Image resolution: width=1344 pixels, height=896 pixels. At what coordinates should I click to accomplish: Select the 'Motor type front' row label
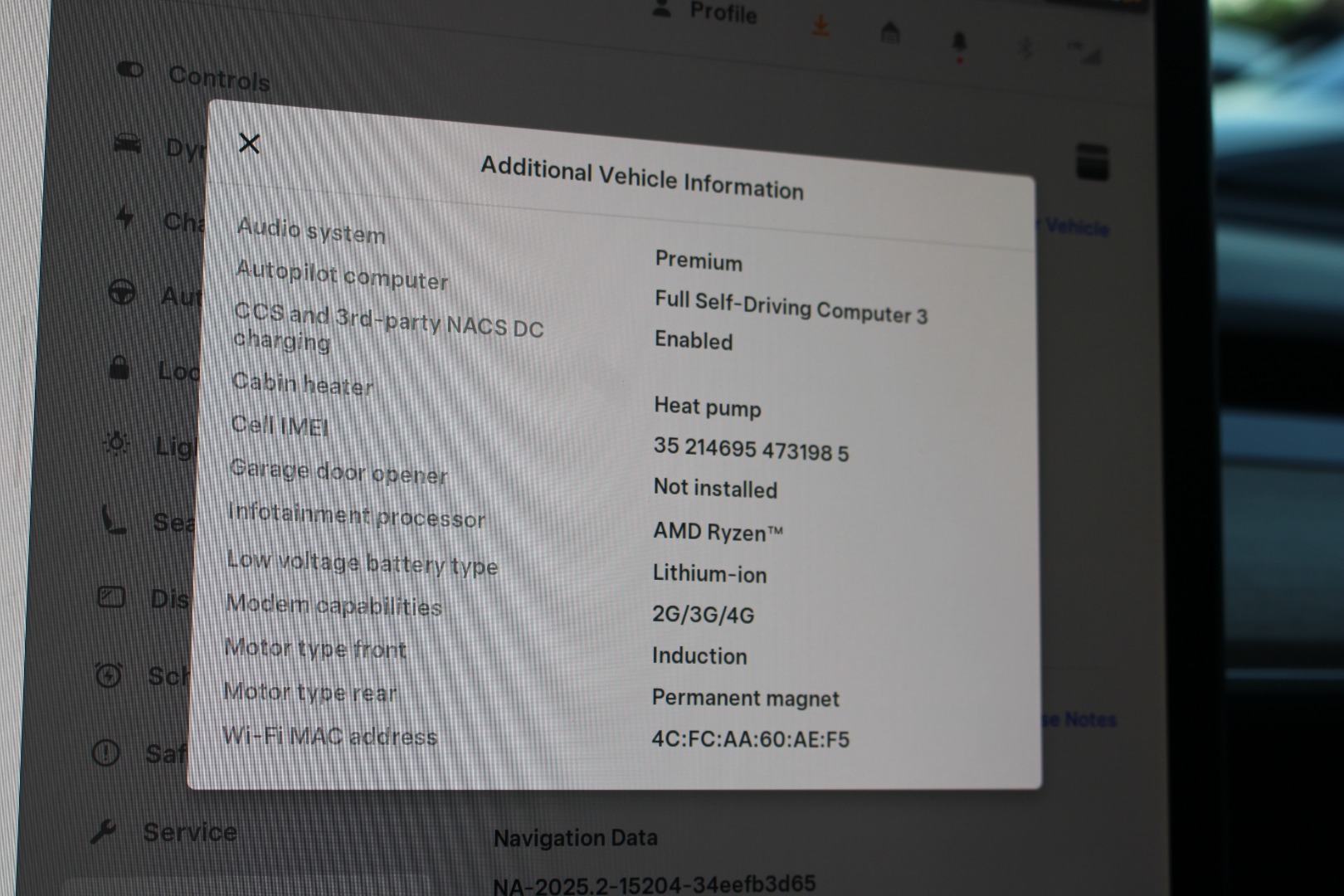(315, 648)
